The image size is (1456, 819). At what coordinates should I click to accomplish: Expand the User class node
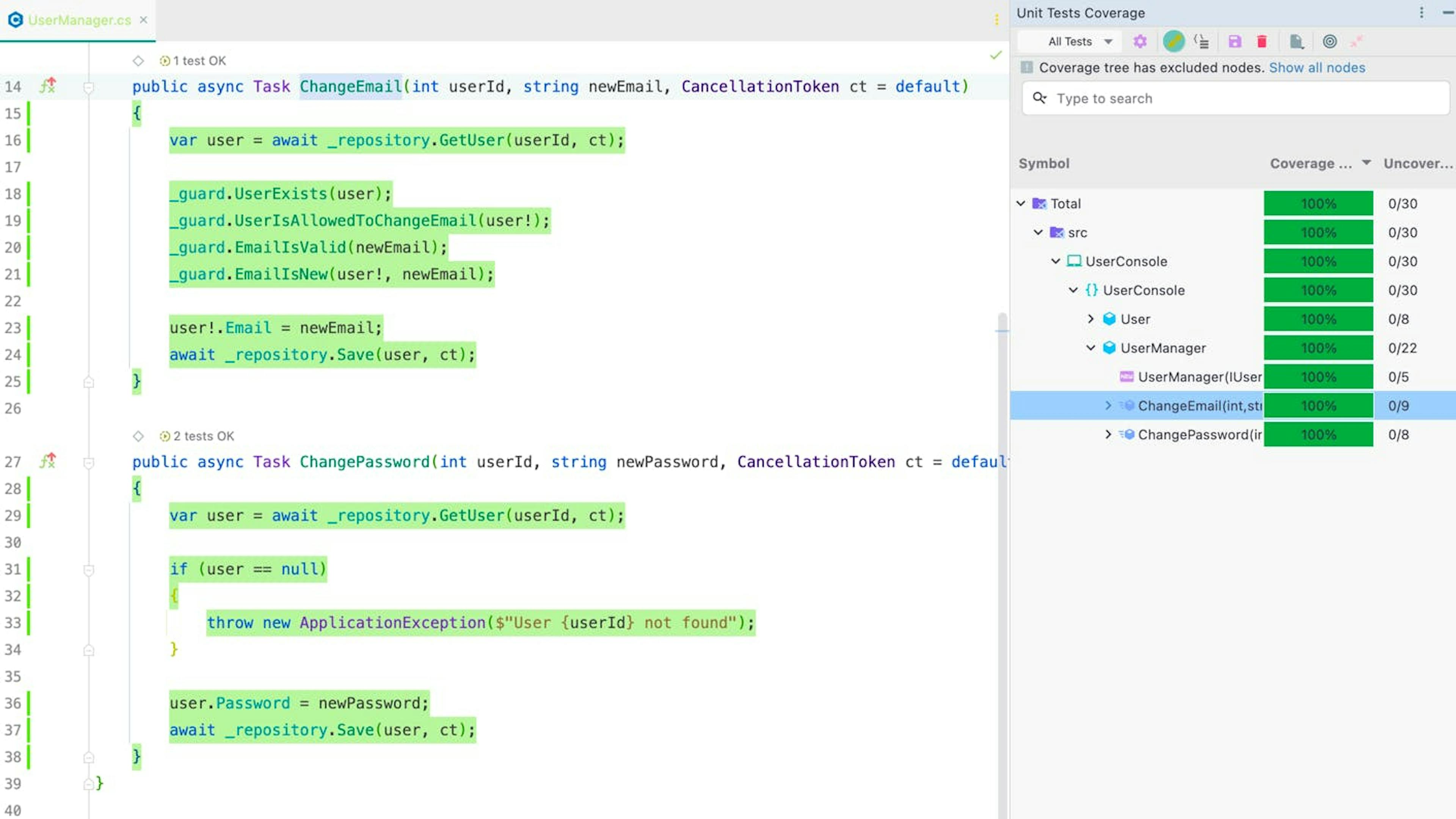tap(1090, 319)
